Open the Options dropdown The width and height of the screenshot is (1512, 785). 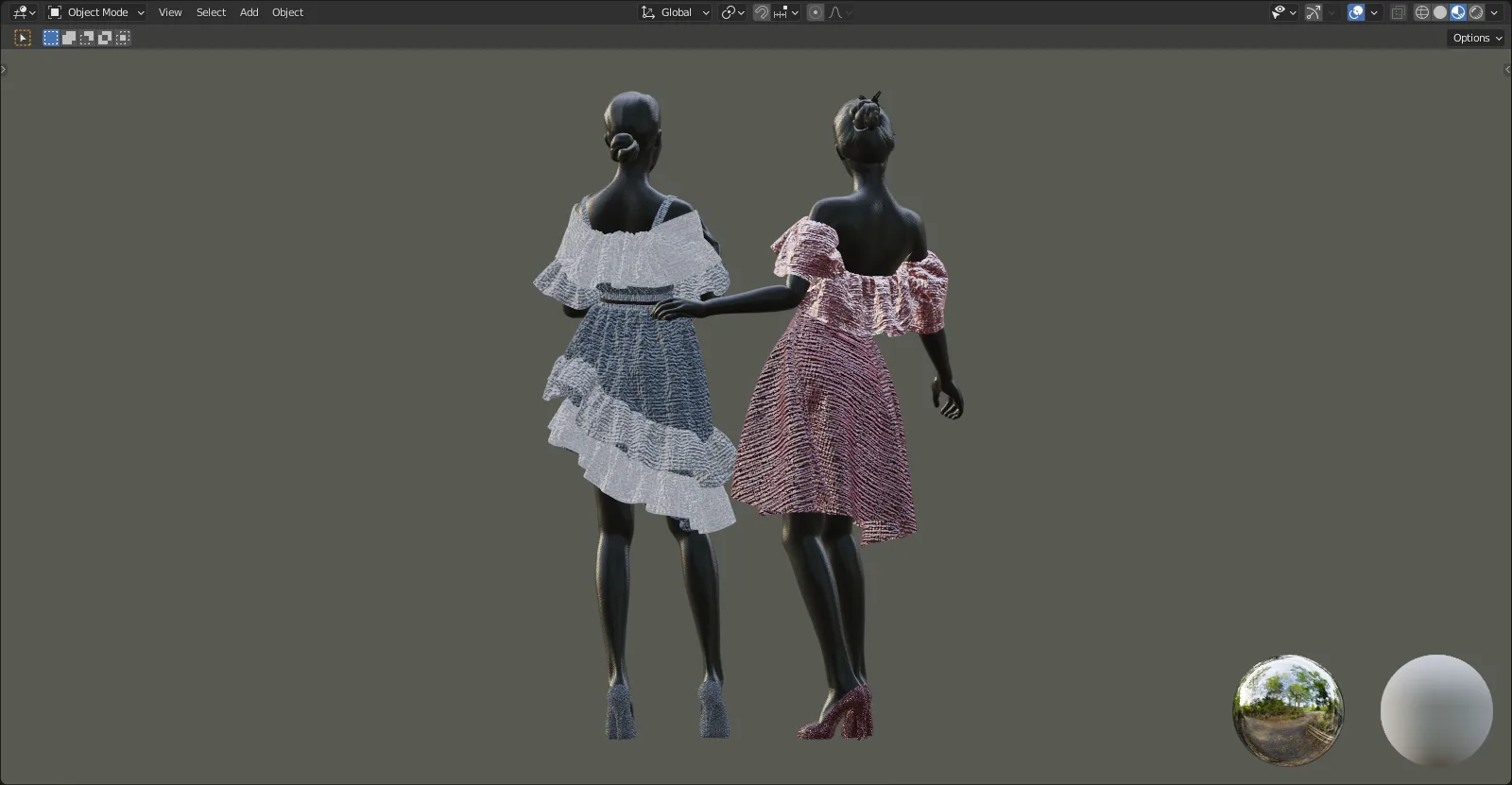click(x=1476, y=38)
